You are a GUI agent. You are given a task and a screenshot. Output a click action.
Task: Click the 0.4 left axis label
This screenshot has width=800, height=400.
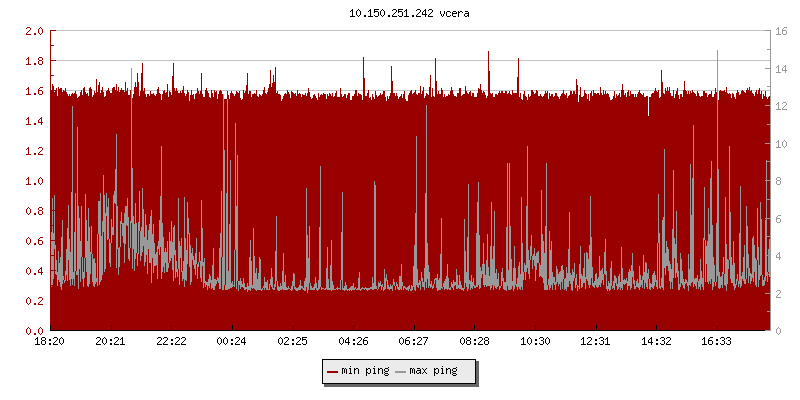pyautogui.click(x=33, y=271)
